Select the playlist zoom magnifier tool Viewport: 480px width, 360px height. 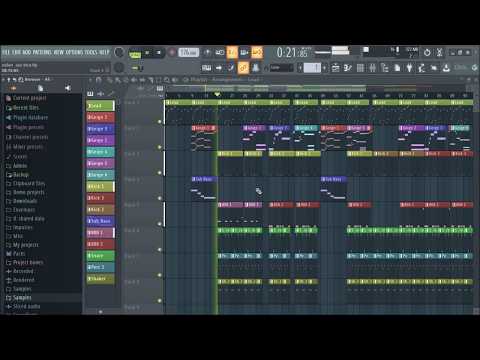tap(166, 80)
